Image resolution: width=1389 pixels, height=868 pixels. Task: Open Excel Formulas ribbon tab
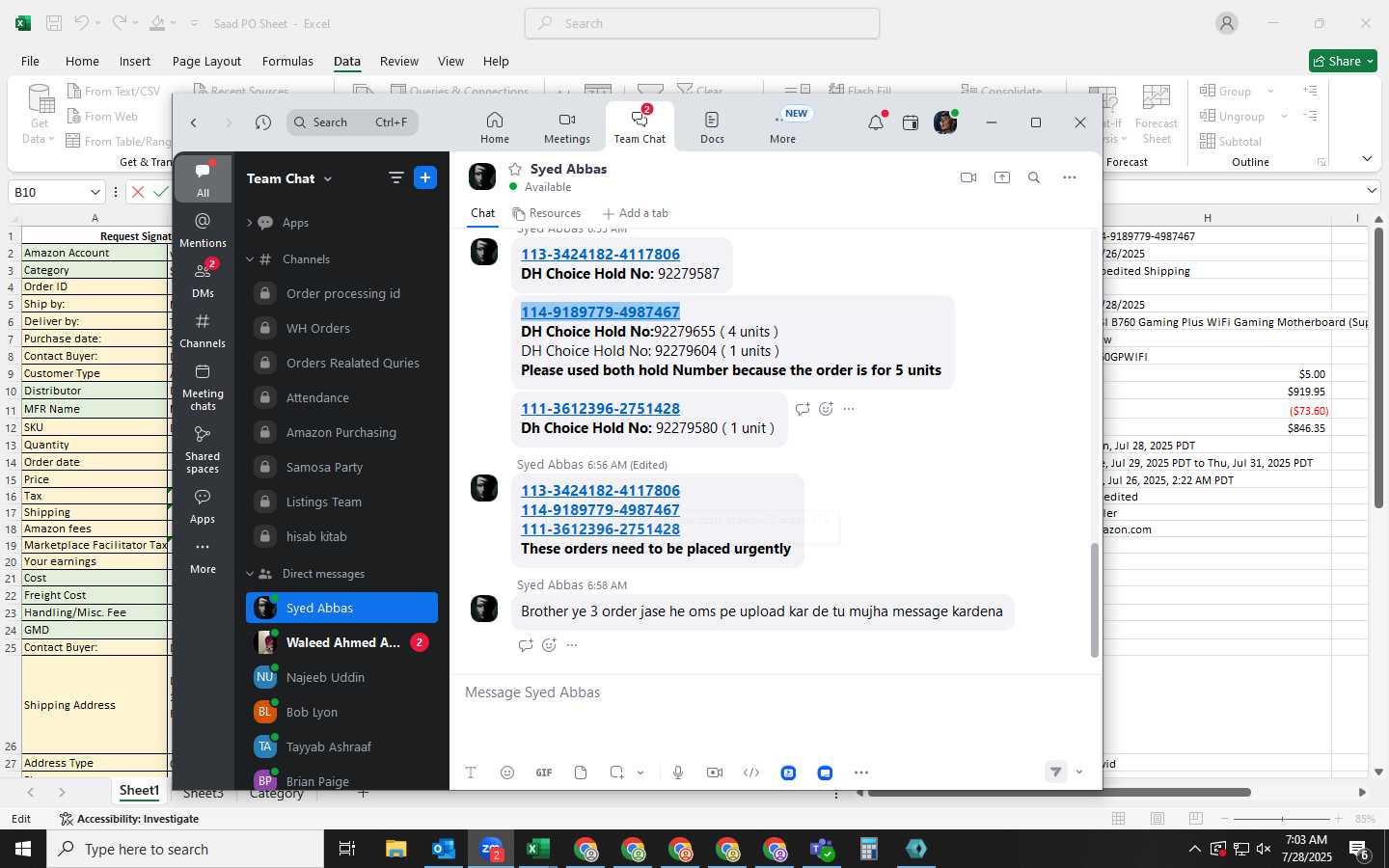[287, 61]
